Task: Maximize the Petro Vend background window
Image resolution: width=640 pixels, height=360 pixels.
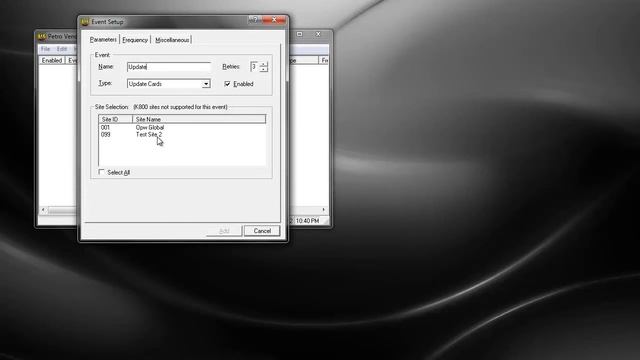Action: tap(300, 34)
